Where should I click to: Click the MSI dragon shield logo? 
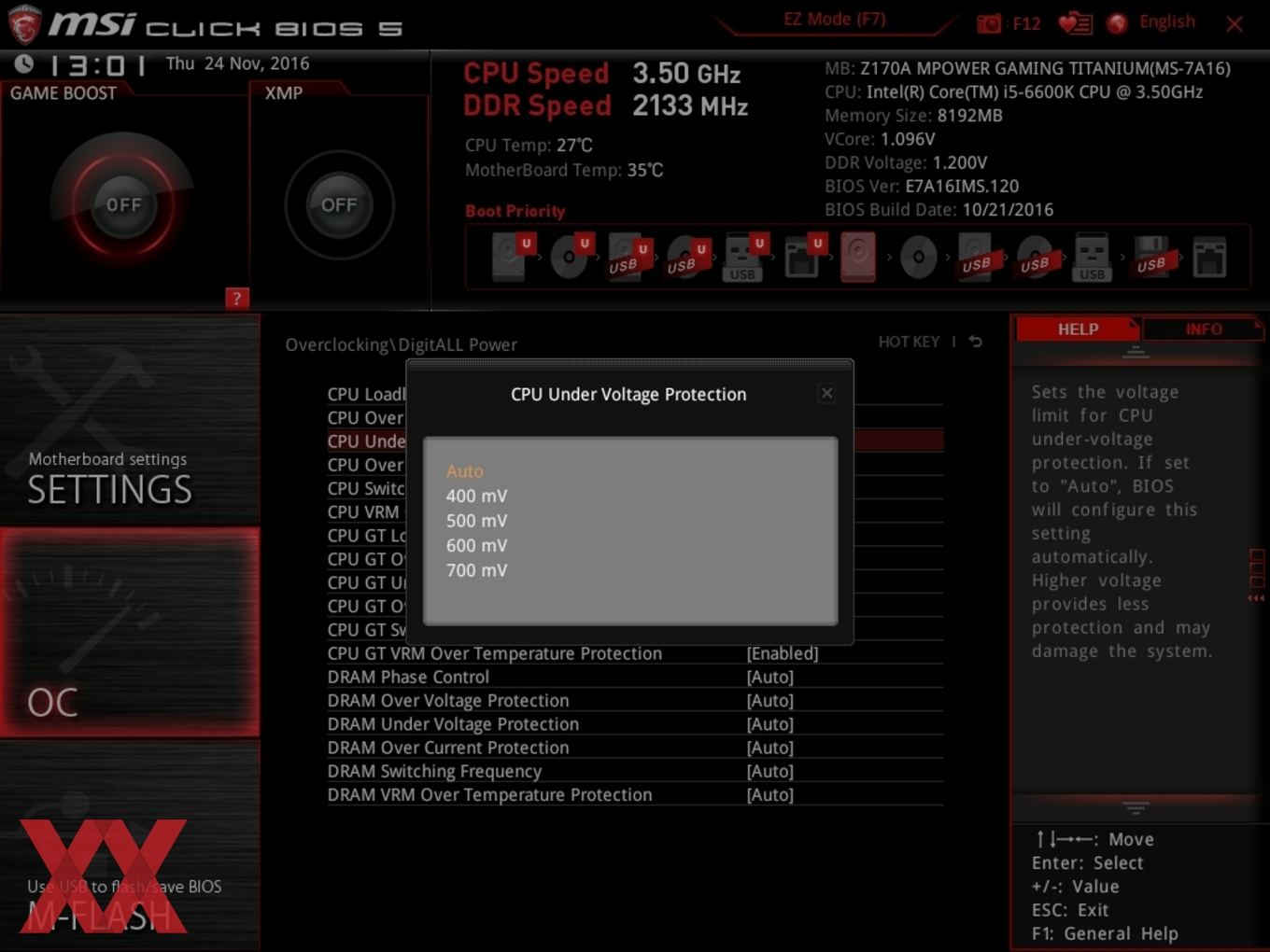coord(25,24)
